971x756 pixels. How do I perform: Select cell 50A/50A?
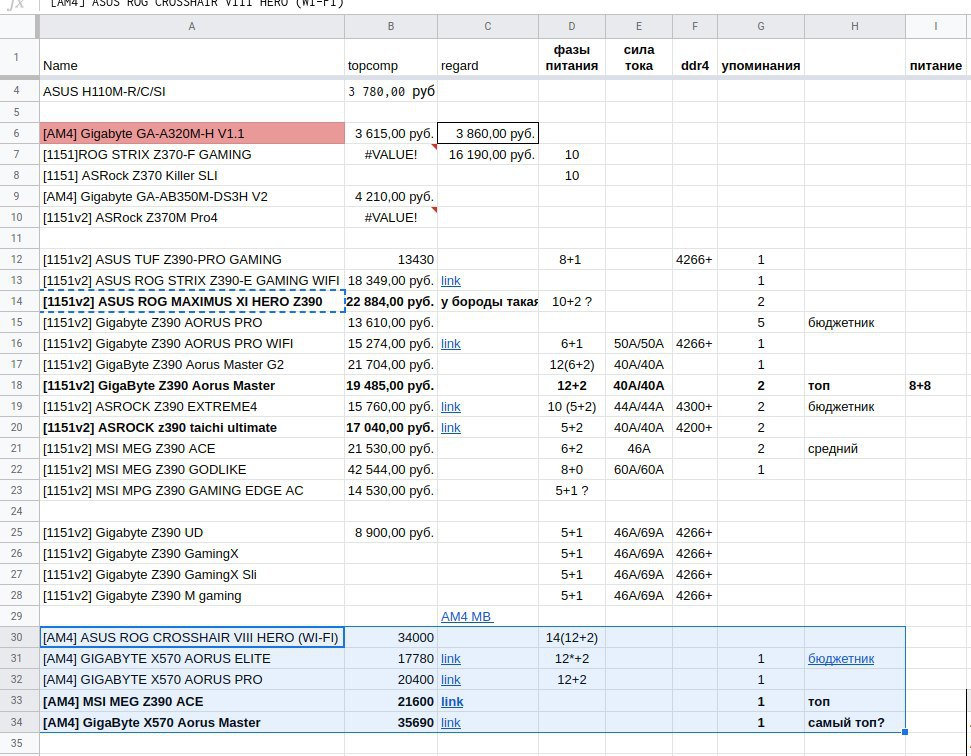click(638, 344)
